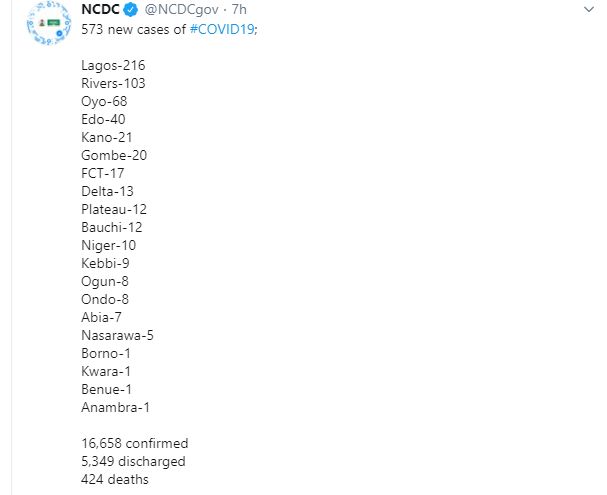Click the blue verified badge
The width and height of the screenshot is (607, 495).
[130, 10]
